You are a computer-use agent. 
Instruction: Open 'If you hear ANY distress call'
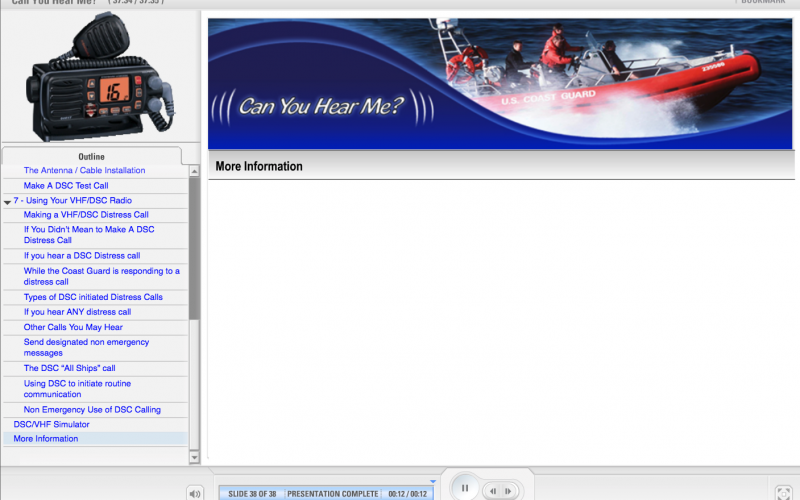pos(77,312)
